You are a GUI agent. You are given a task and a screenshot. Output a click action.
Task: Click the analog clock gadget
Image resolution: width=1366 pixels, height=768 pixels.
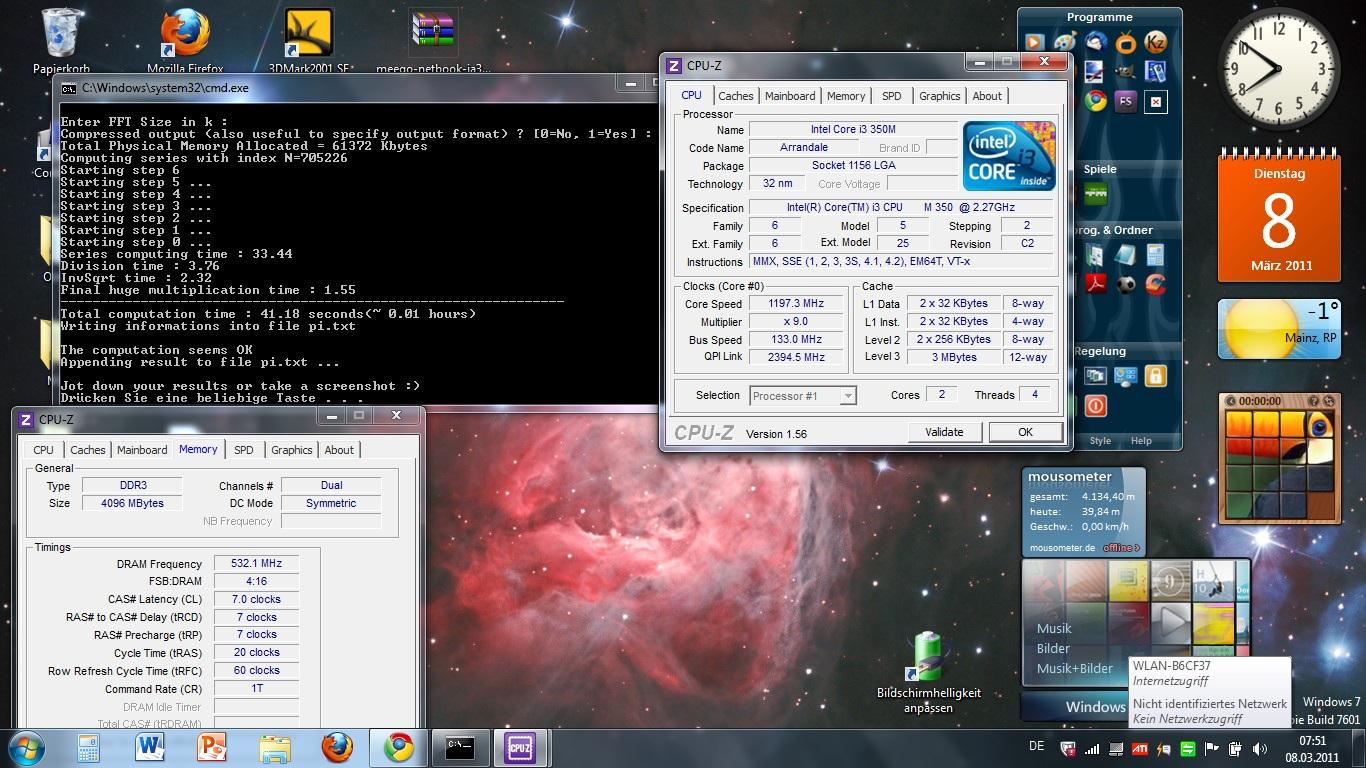pos(1279,70)
